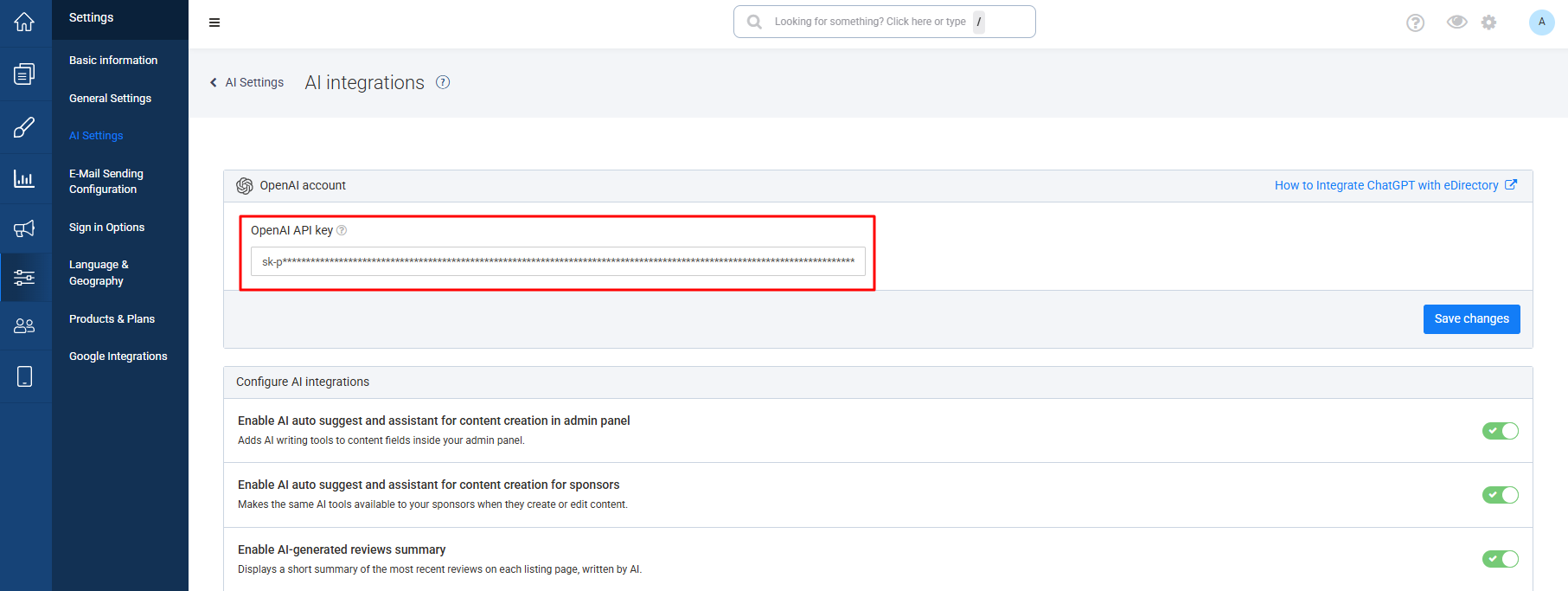Click 'Adds AI writing tools' description text
This screenshot has width=1568, height=591.
pos(381,440)
